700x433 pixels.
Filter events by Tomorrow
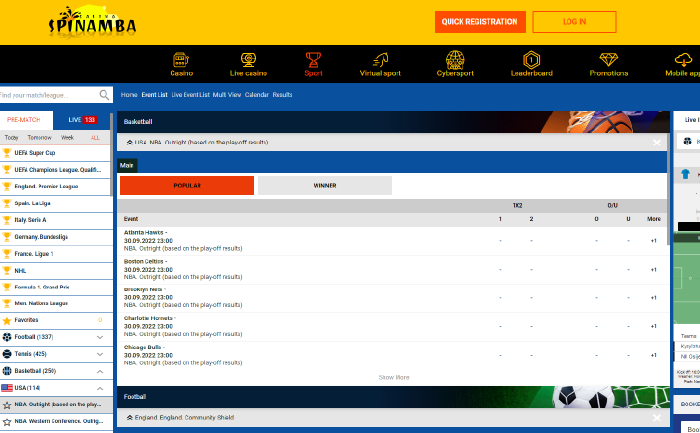tap(39, 137)
